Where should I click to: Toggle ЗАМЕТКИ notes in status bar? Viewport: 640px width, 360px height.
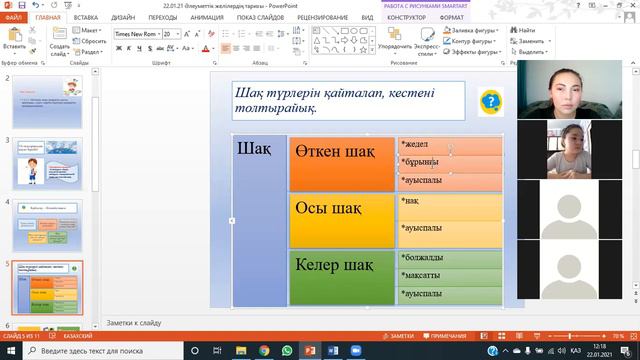point(399,336)
